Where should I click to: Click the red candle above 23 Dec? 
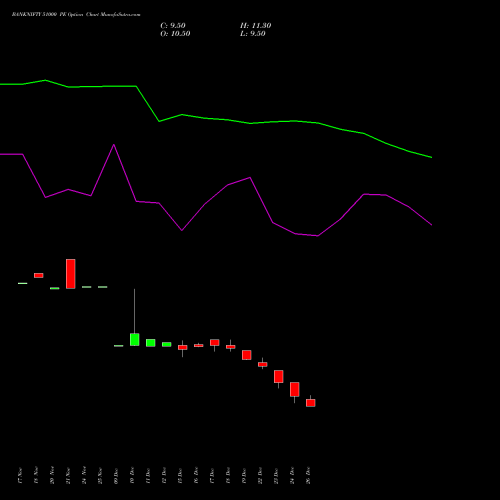tap(279, 376)
